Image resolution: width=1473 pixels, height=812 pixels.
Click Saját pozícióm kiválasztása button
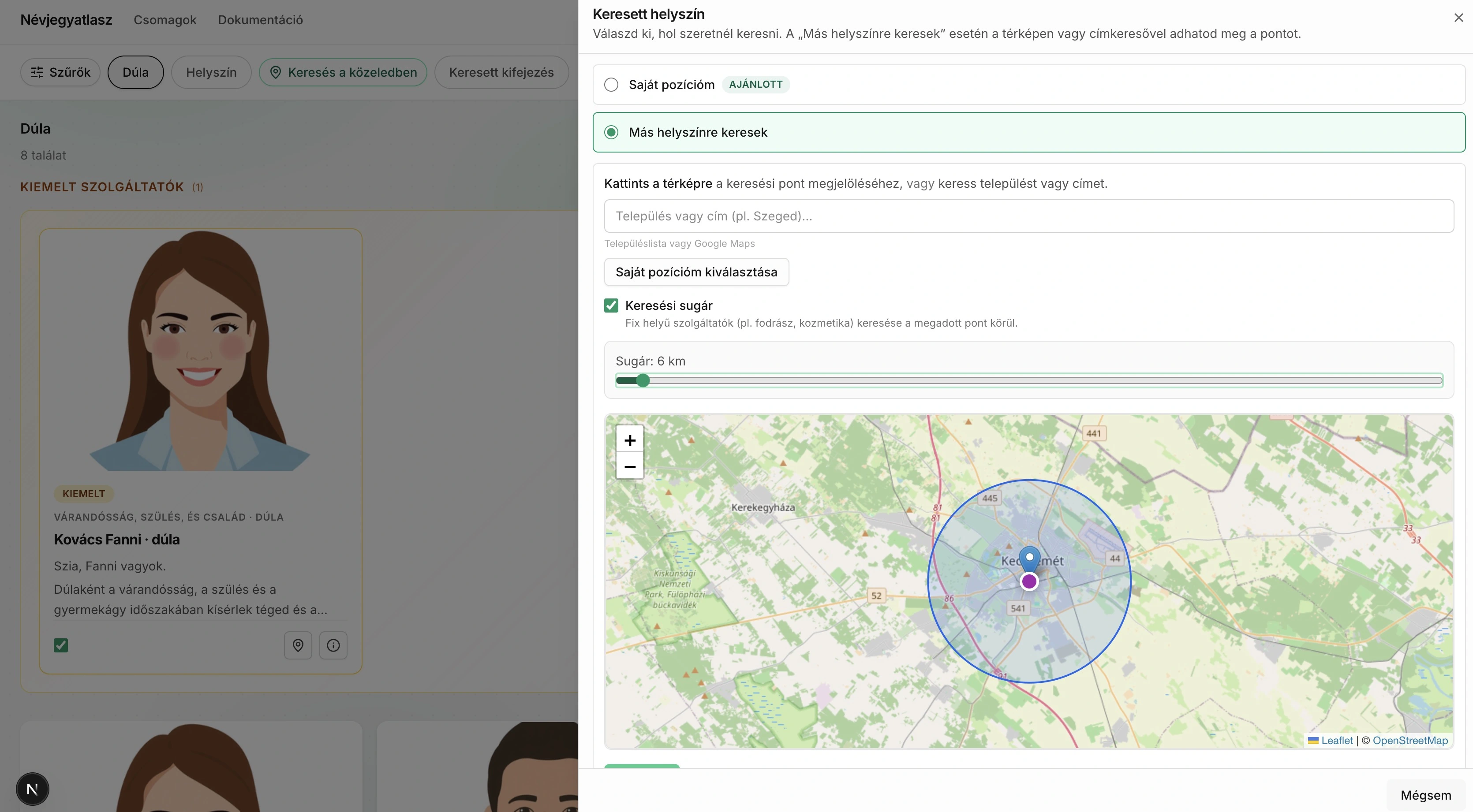pos(696,272)
